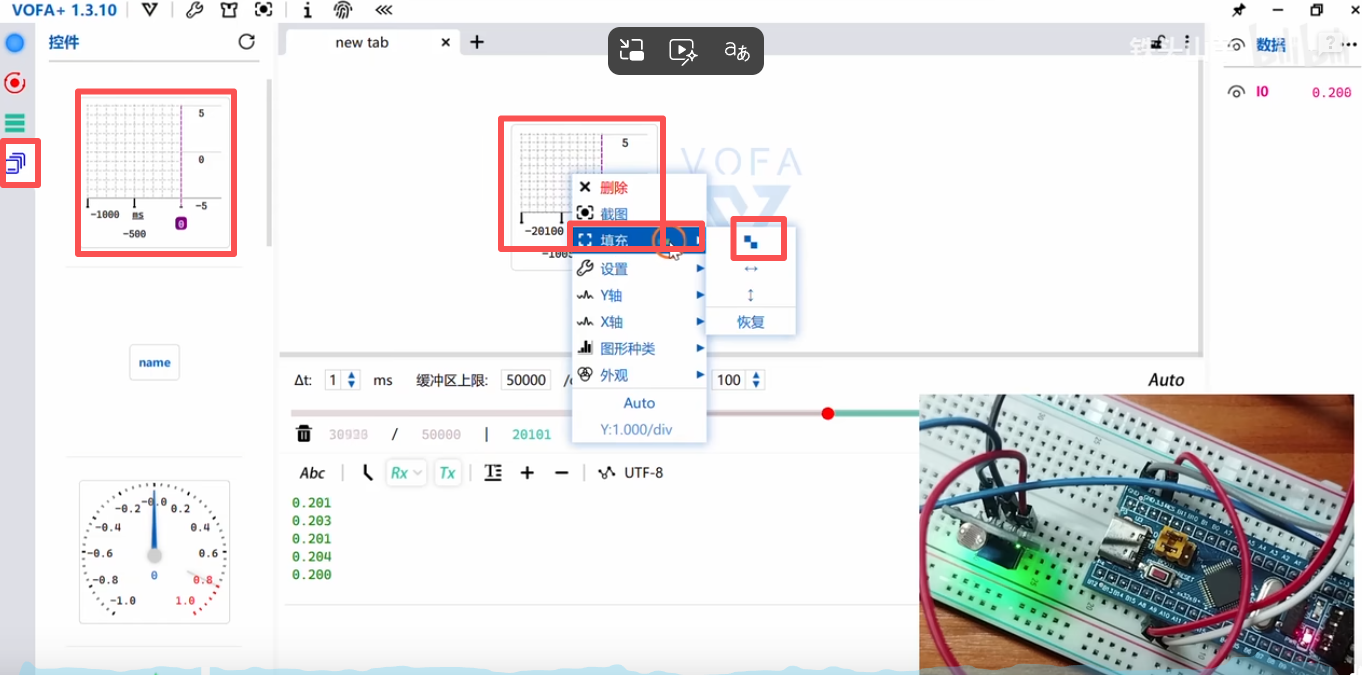Click the screenshot capture icon in title bar
This screenshot has height=675, width=1362.
tap(263, 10)
